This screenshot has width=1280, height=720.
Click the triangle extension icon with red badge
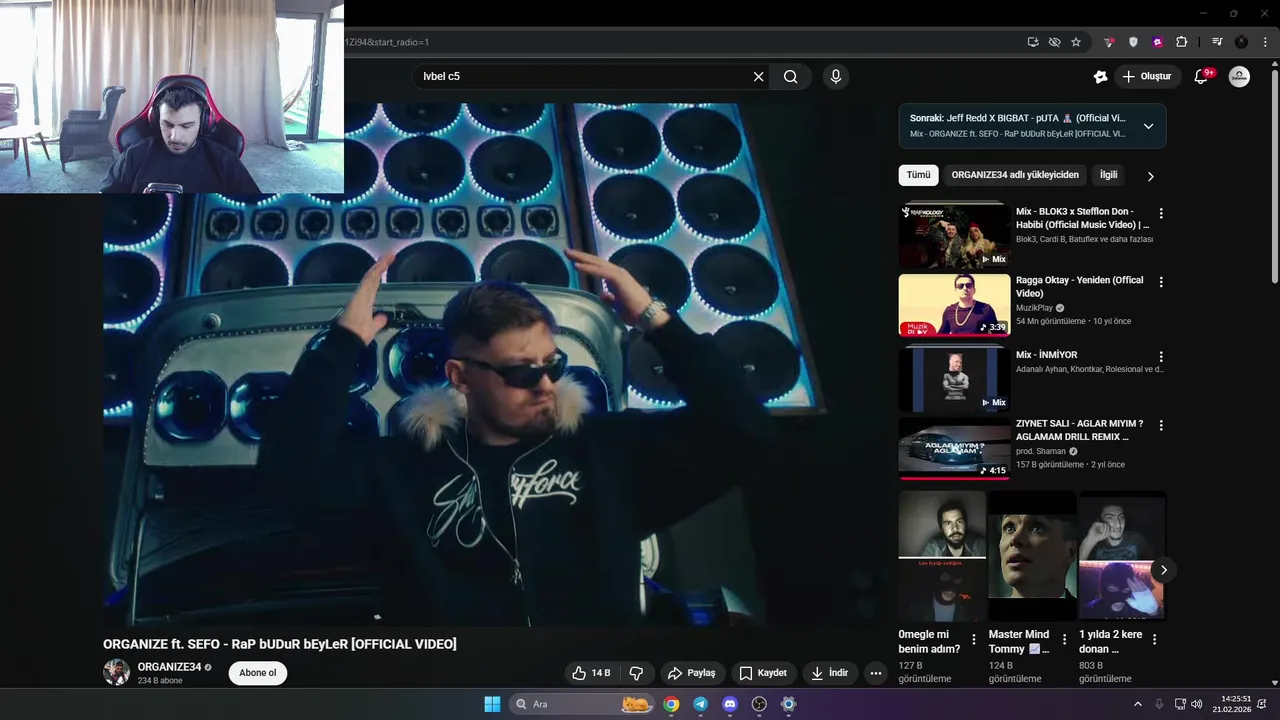point(1109,42)
